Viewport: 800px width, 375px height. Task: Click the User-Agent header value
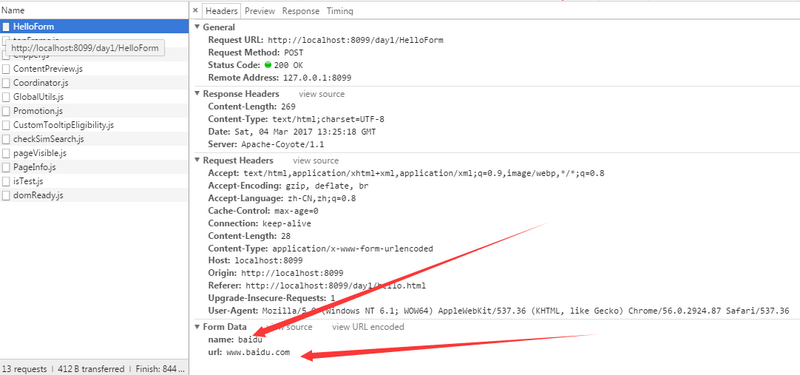[526, 311]
